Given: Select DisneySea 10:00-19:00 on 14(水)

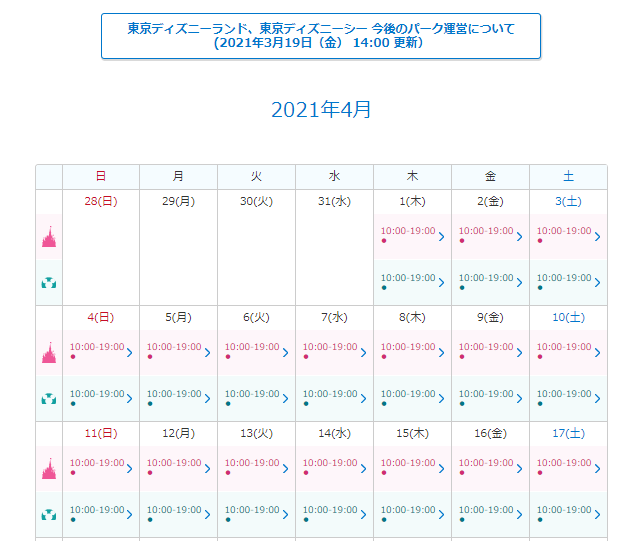Looking at the screenshot, I should coord(330,510).
